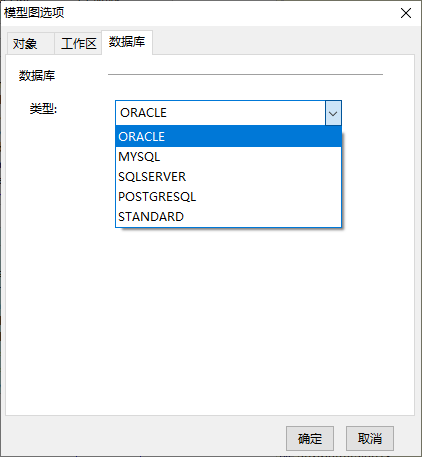422x457 pixels.
Task: Collapse the 类型 dropdown via its arrow
Action: [x=333, y=113]
